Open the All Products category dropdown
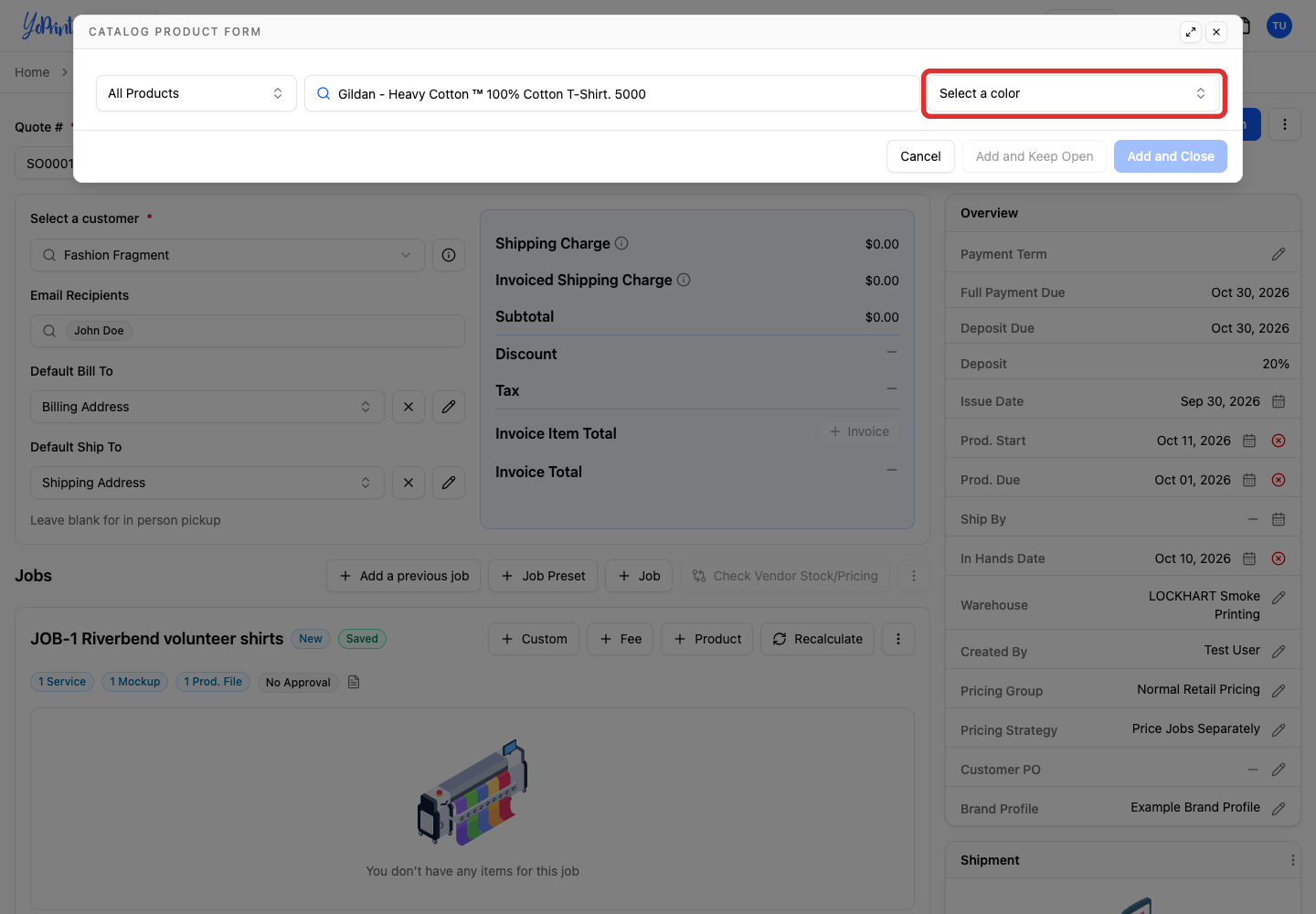This screenshot has height=914, width=1316. tap(196, 93)
